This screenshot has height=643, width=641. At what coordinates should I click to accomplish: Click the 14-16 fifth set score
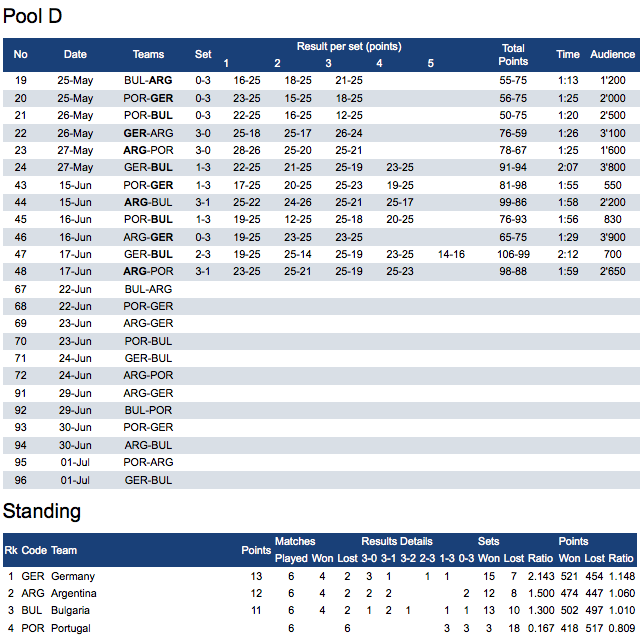(x=451, y=255)
